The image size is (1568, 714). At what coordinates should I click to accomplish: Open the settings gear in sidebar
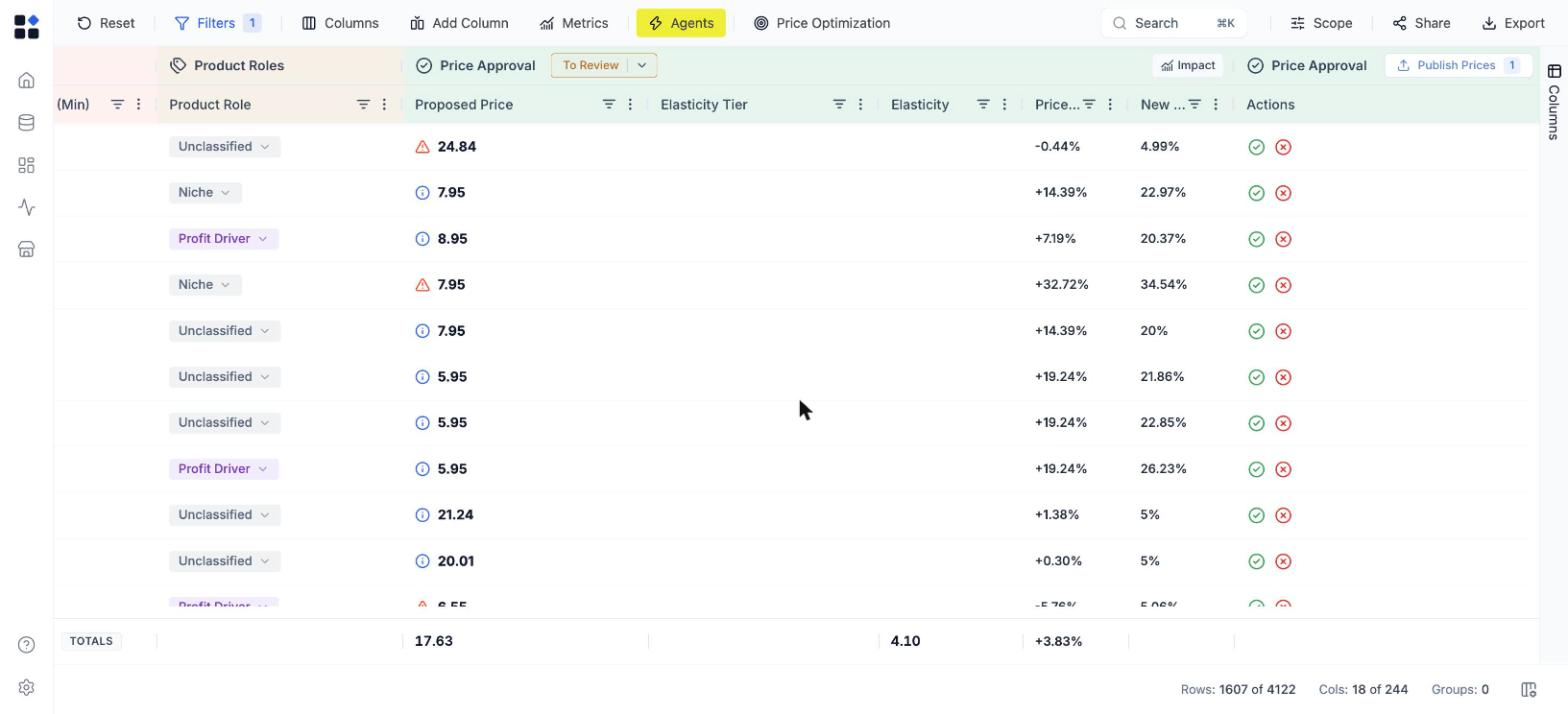point(27,688)
